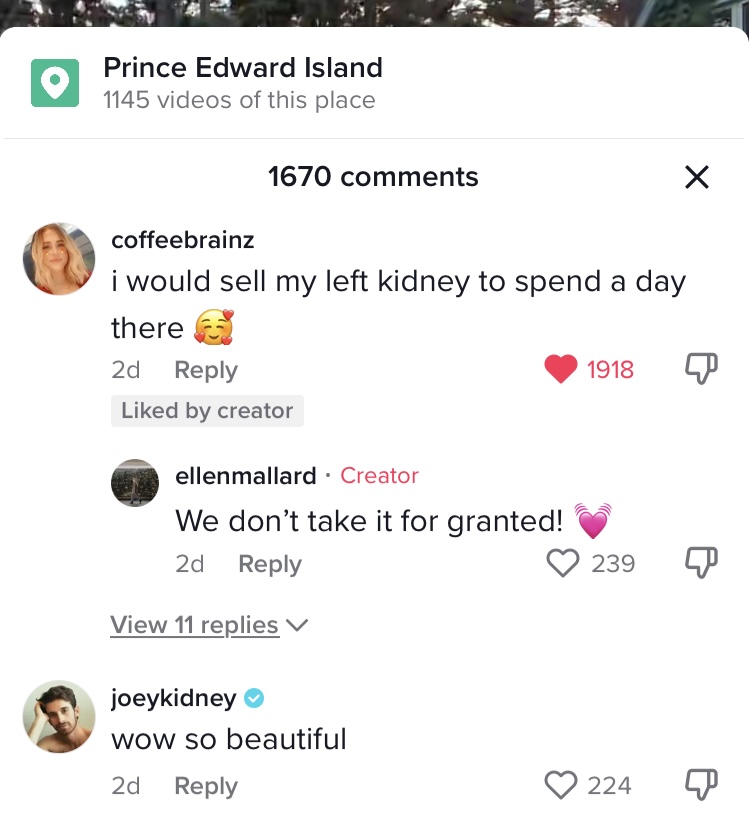Tap joeykidney's verified badge

pyautogui.click(x=254, y=699)
